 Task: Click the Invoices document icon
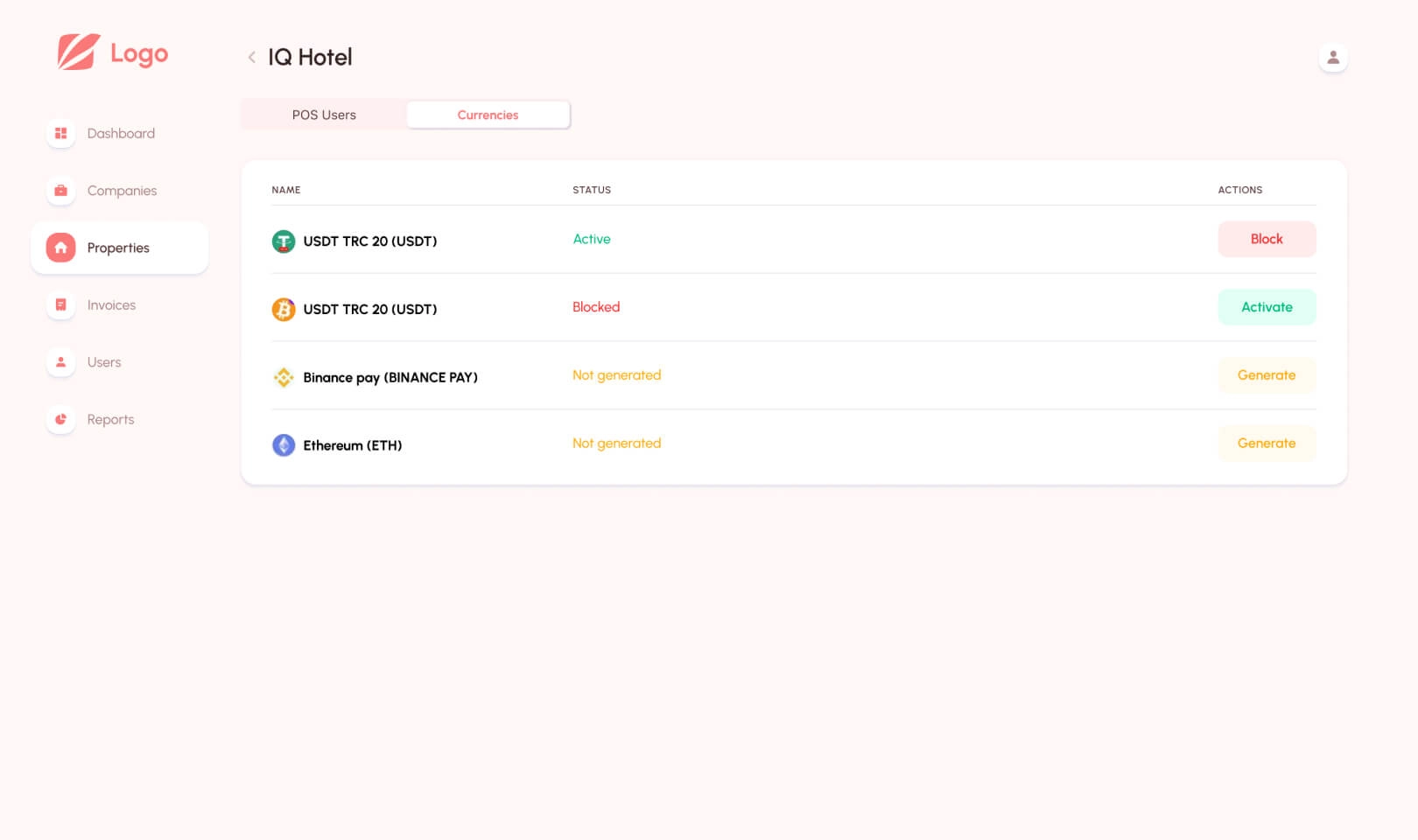click(60, 305)
